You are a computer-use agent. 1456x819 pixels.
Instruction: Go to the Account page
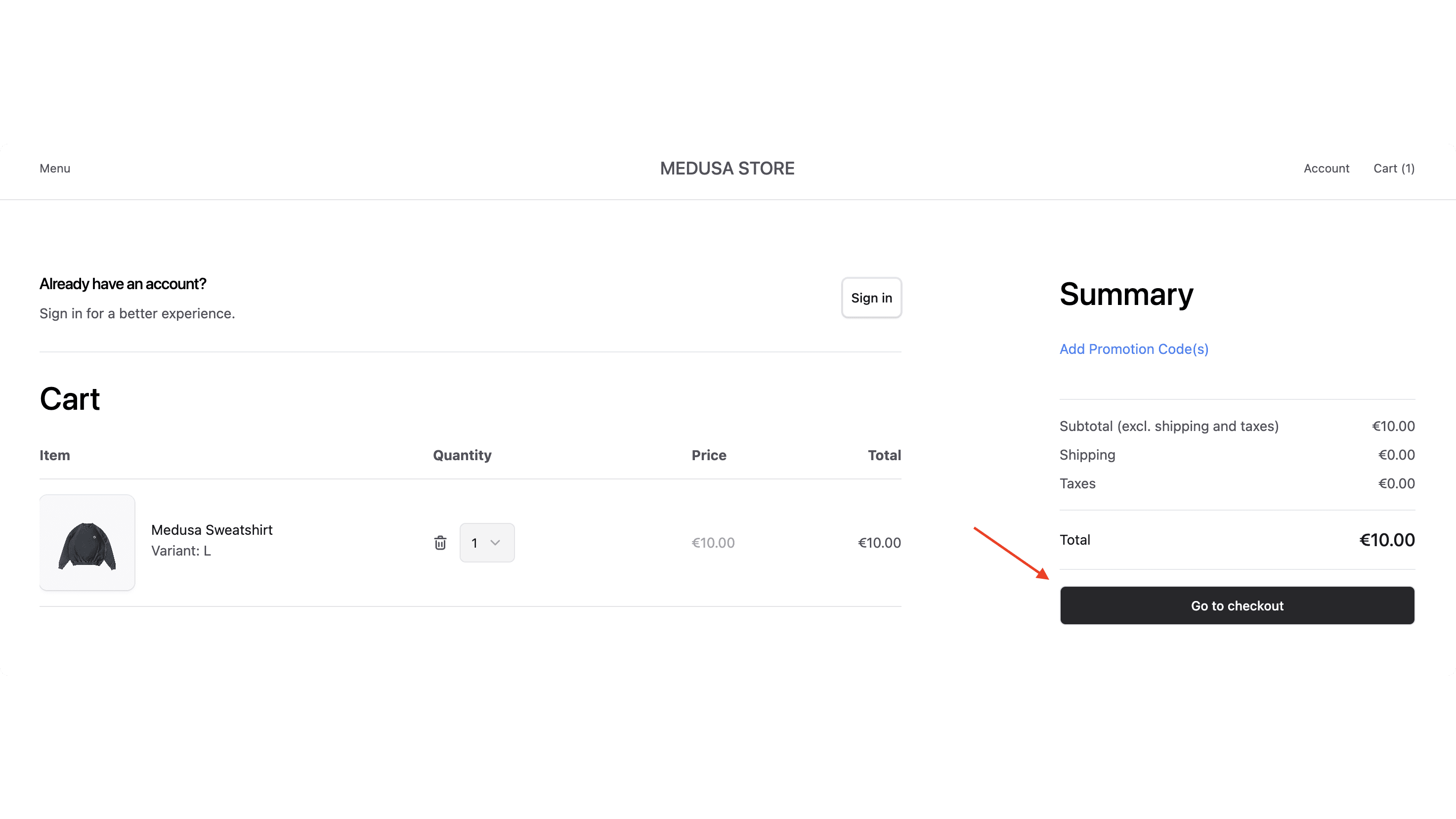(x=1327, y=168)
